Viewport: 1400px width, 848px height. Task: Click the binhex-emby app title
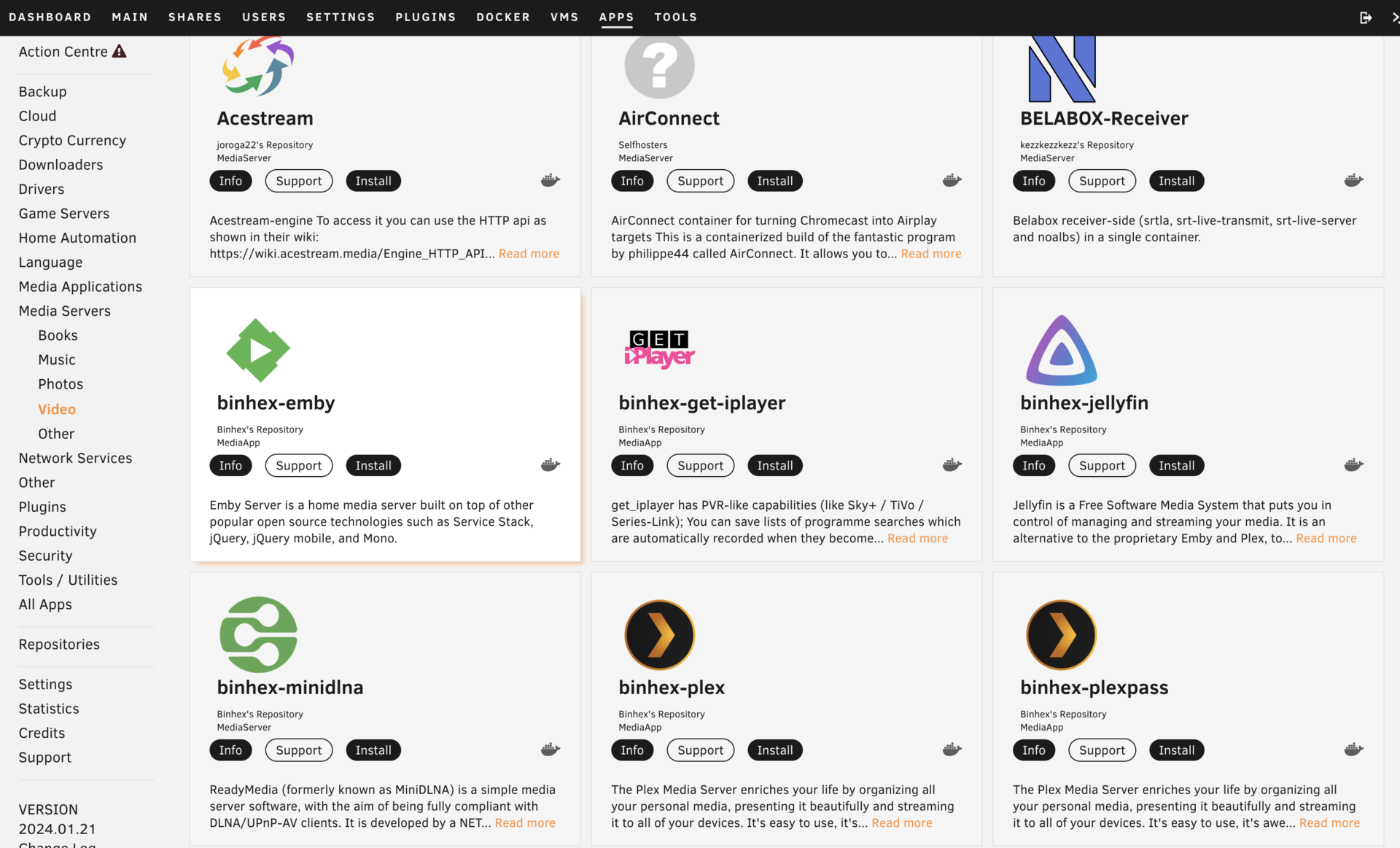[x=276, y=402]
